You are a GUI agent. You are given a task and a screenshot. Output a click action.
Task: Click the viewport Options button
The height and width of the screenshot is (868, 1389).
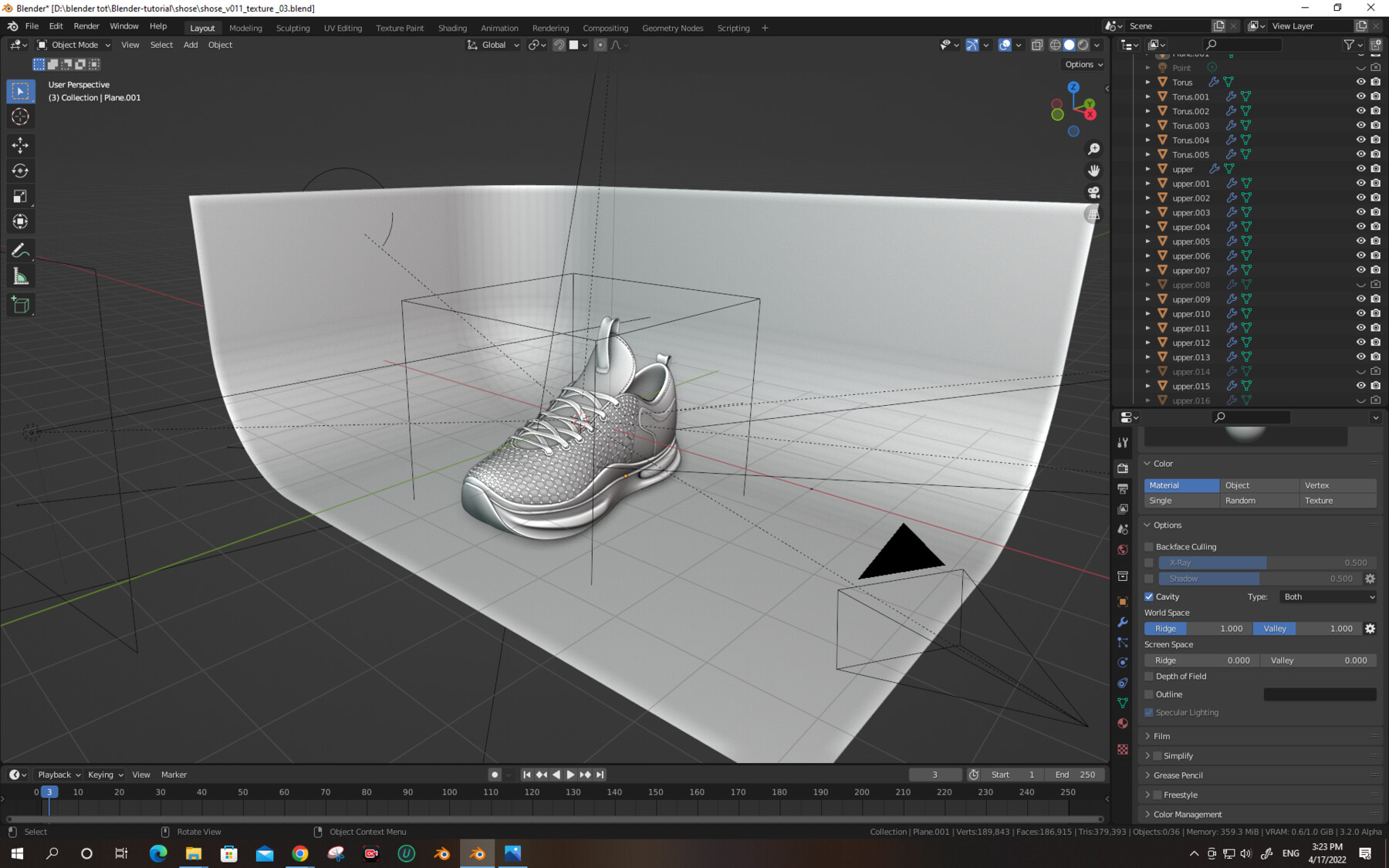[x=1083, y=64]
